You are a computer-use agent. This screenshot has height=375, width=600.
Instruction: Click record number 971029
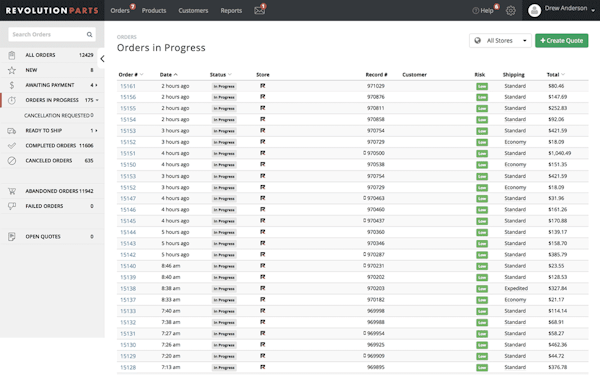(376, 86)
